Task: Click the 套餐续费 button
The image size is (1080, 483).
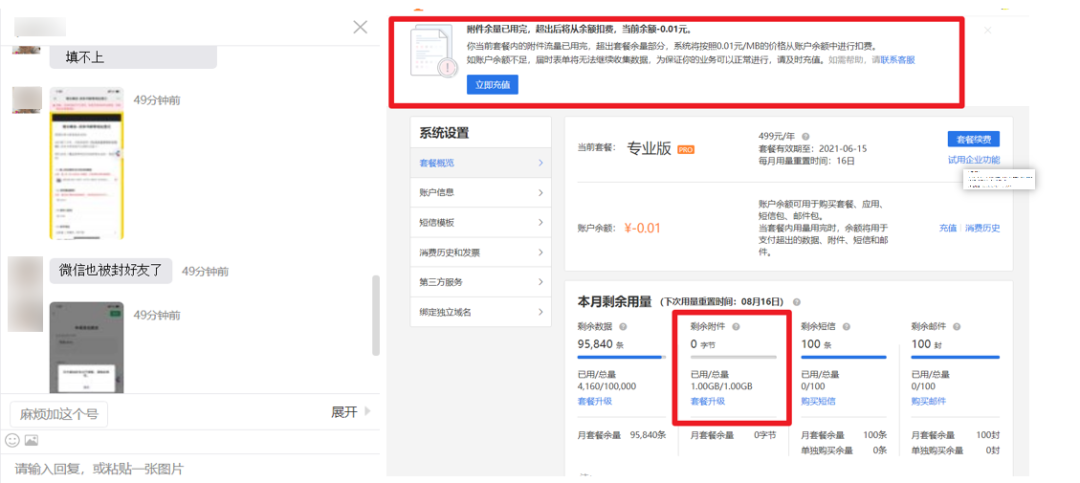Action: point(972,139)
